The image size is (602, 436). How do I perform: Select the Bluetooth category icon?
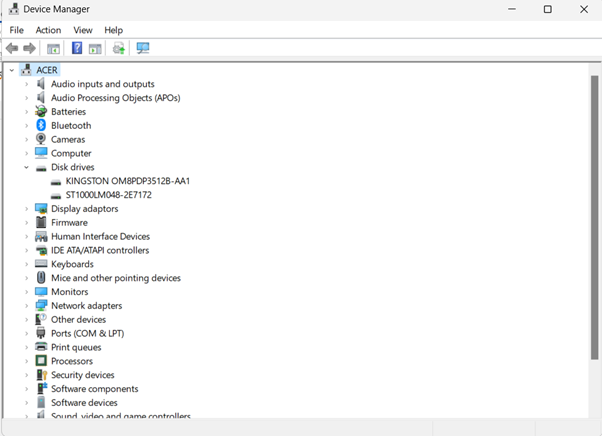coord(41,126)
